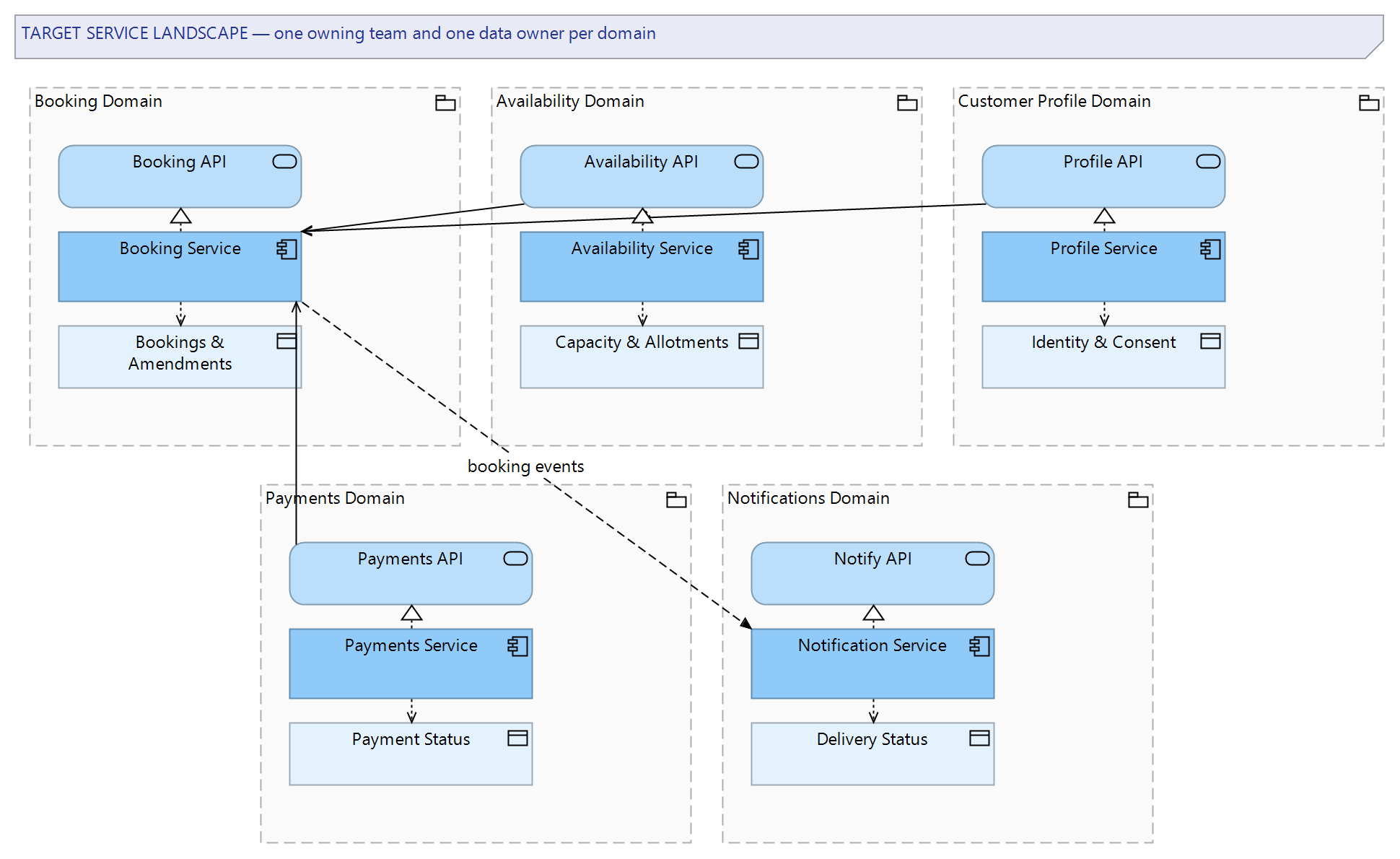Image resolution: width=1400 pixels, height=859 pixels.
Task: Select the Profile Service component box
Action: [1103, 266]
